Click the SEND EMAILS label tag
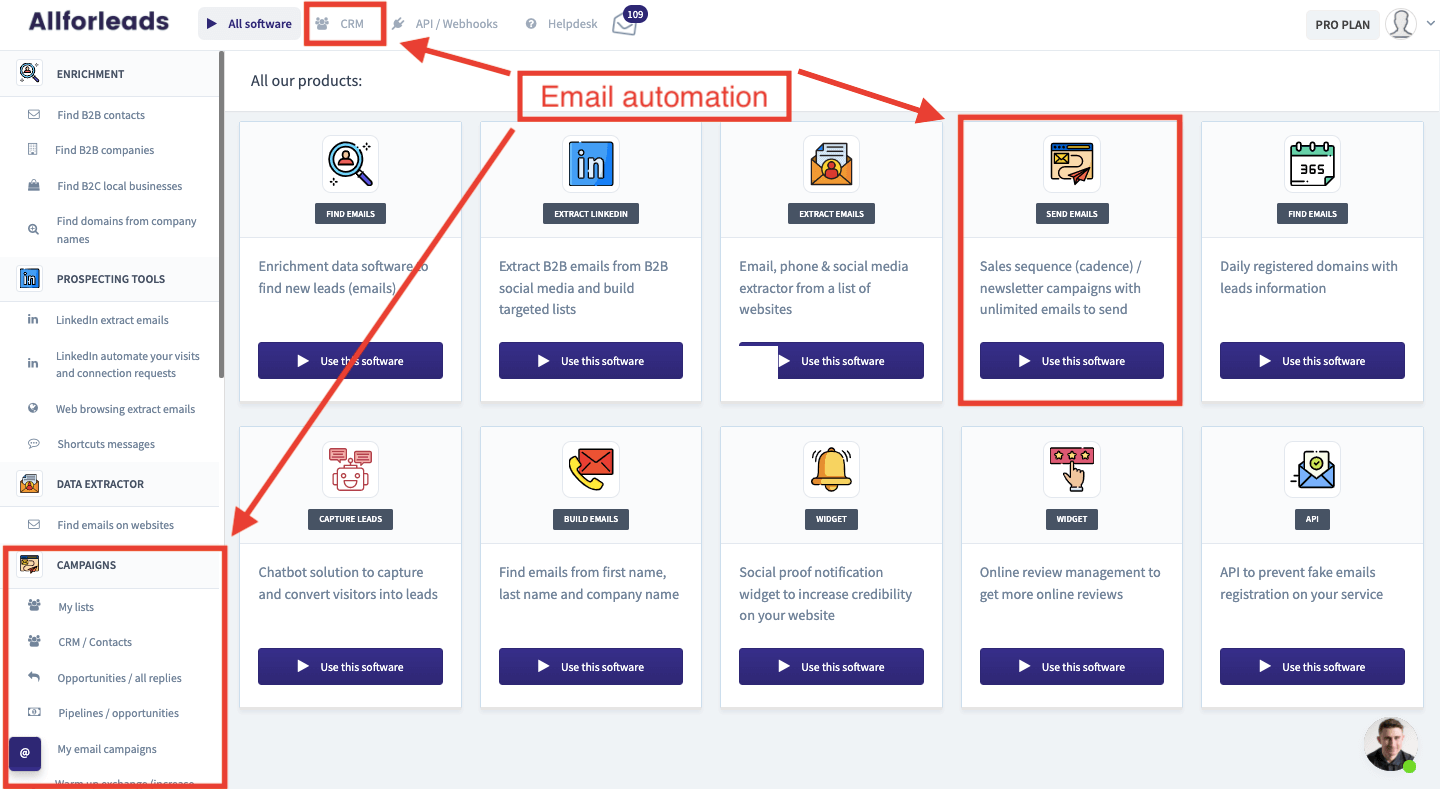The width and height of the screenshot is (1440, 789). click(x=1072, y=214)
